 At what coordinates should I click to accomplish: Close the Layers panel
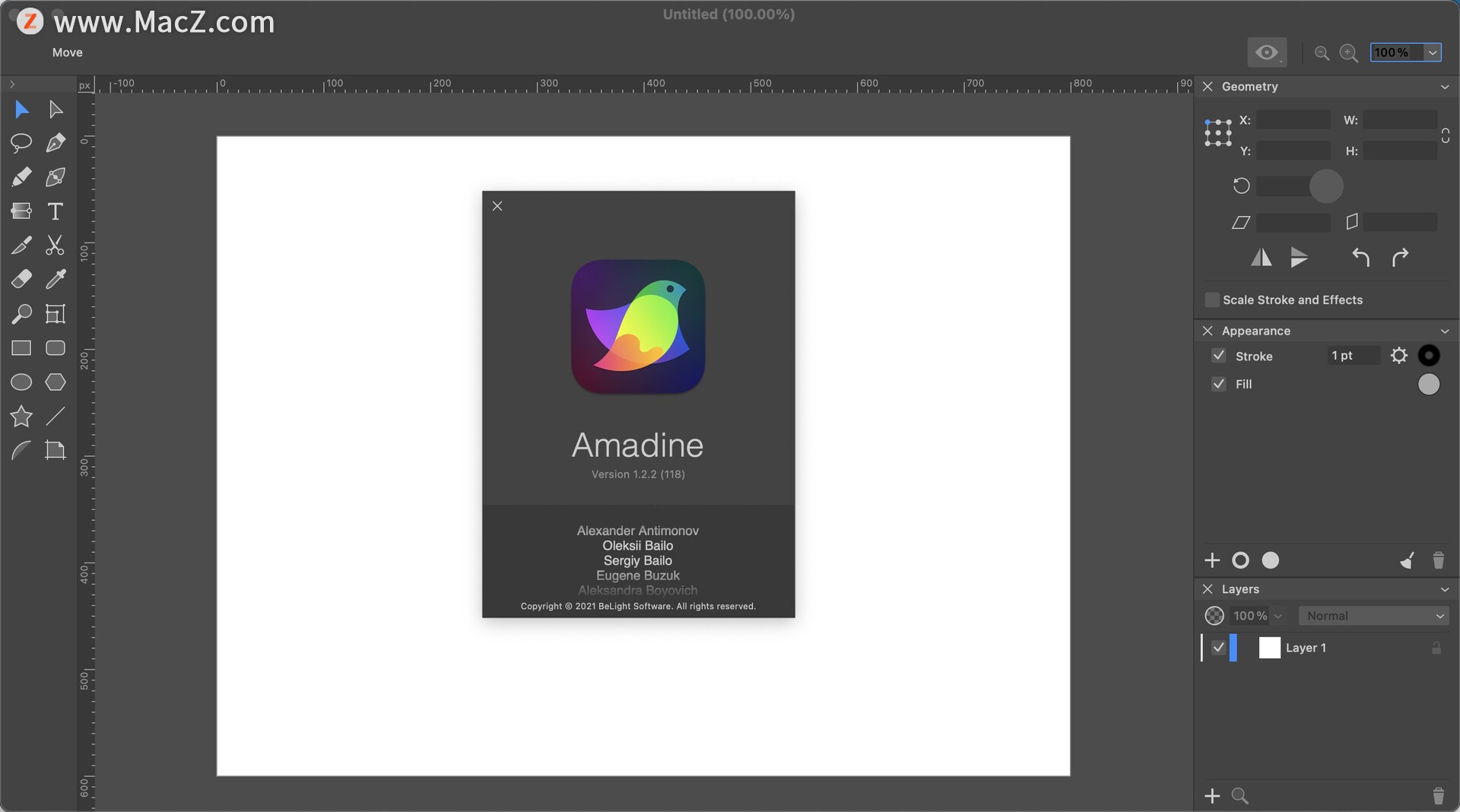point(1207,589)
